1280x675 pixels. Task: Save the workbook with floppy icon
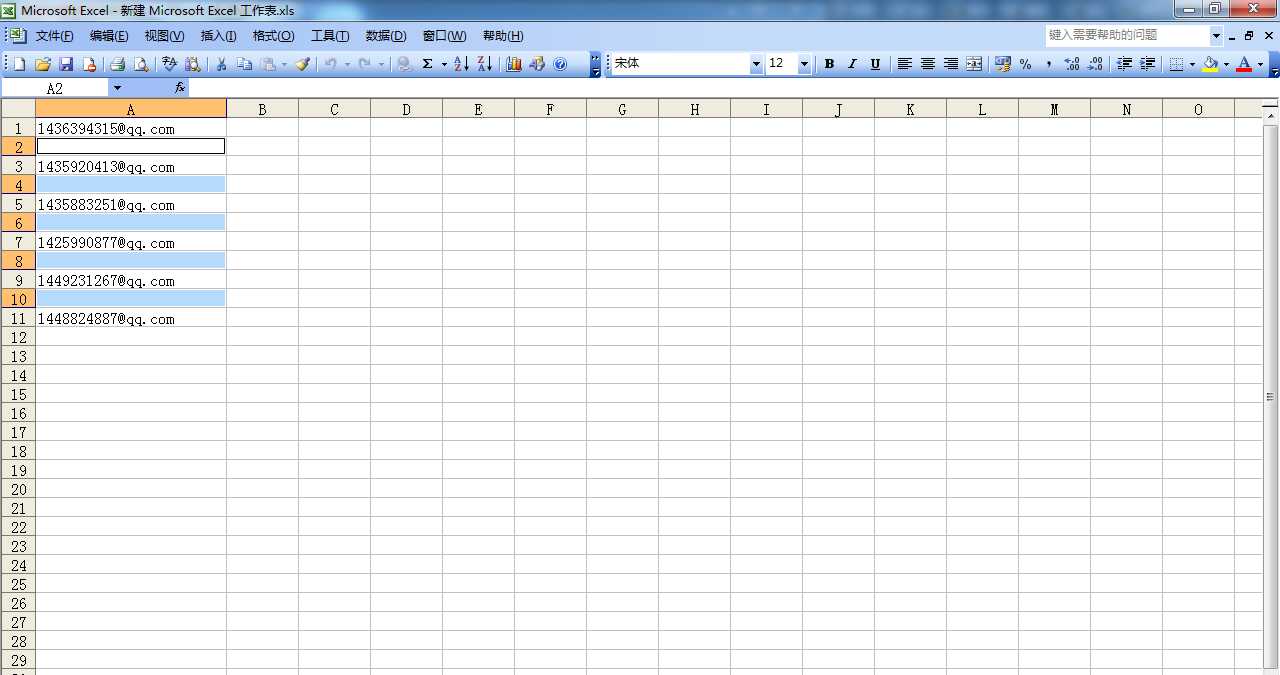click(66, 64)
